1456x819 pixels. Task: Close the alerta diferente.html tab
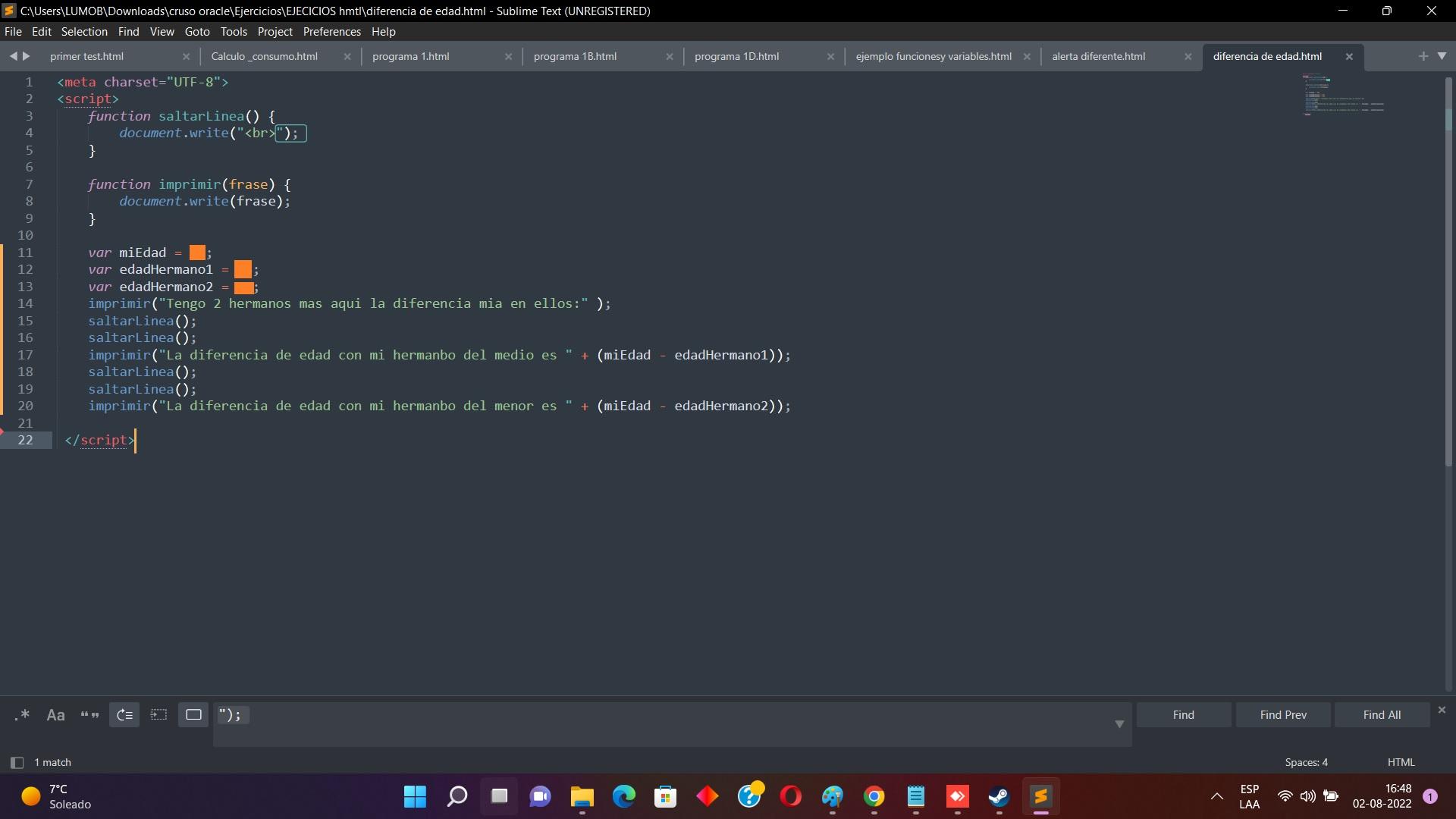pos(1188,57)
